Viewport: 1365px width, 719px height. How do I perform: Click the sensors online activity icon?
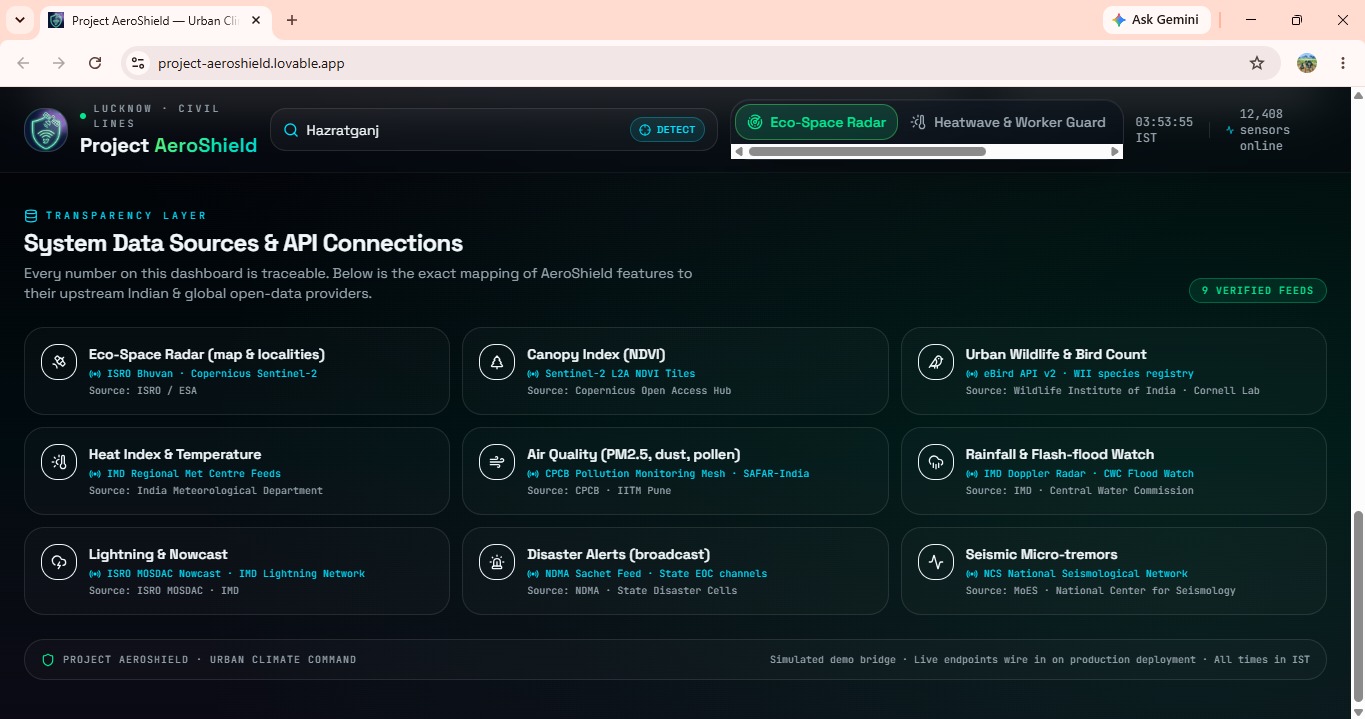click(x=1230, y=130)
